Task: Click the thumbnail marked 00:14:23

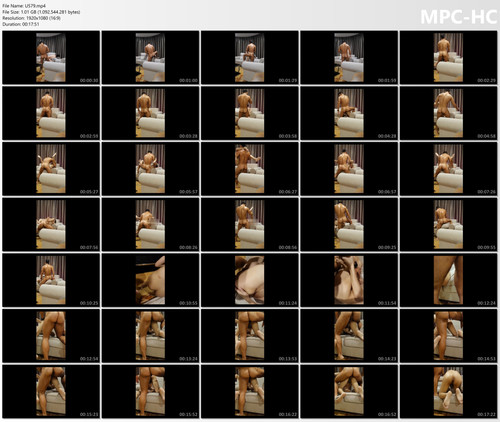Action: click(349, 336)
